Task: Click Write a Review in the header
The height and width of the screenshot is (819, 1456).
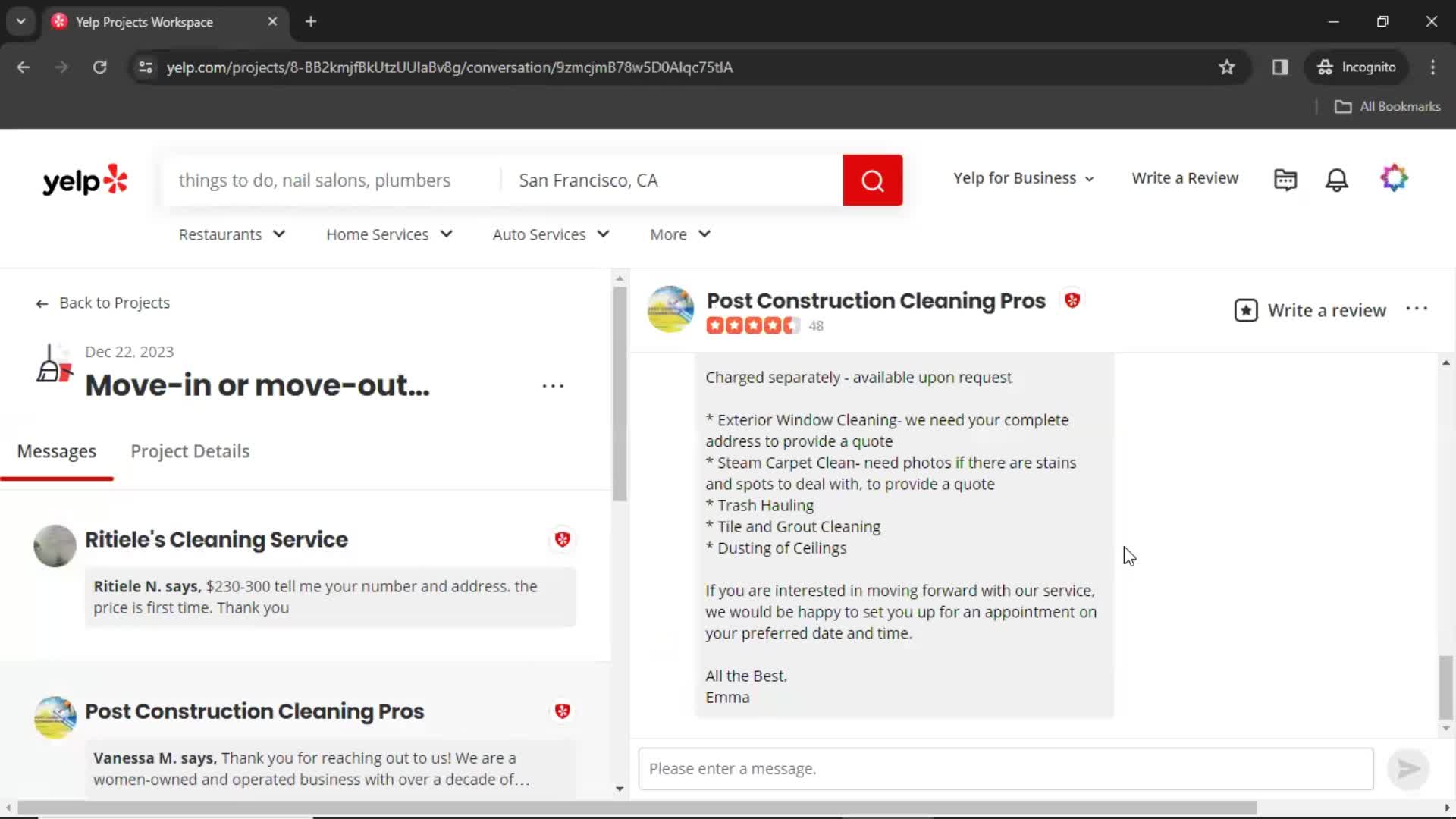Action: coord(1185,178)
